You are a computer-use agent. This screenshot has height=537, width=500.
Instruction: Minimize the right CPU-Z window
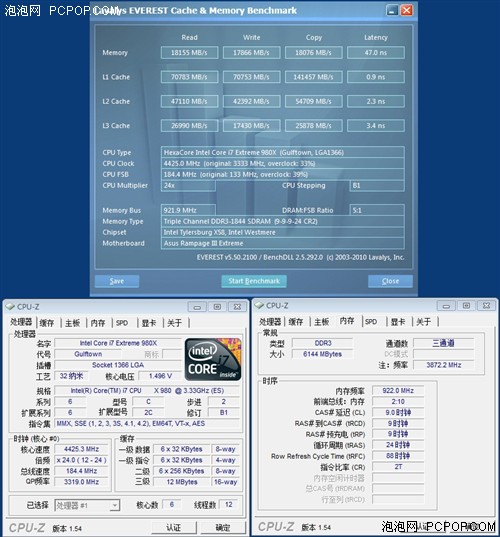pyautogui.click(x=447, y=306)
